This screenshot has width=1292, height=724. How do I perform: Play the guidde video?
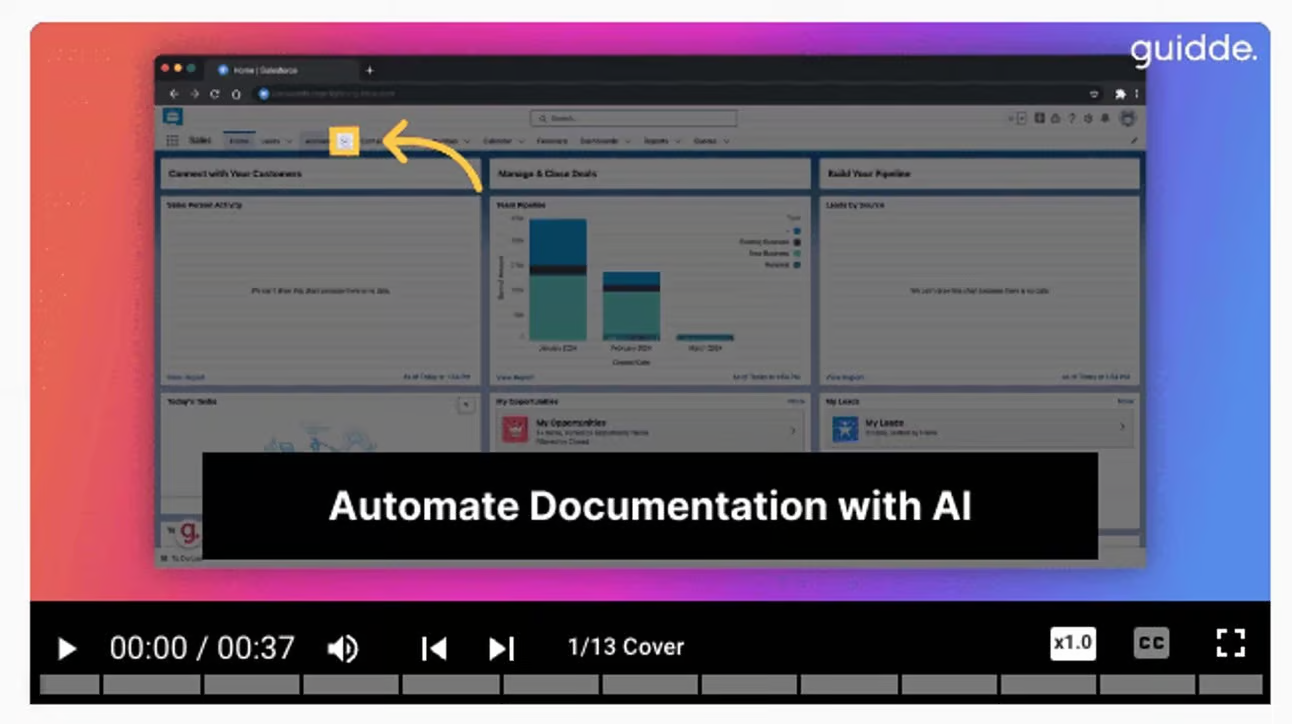click(67, 649)
